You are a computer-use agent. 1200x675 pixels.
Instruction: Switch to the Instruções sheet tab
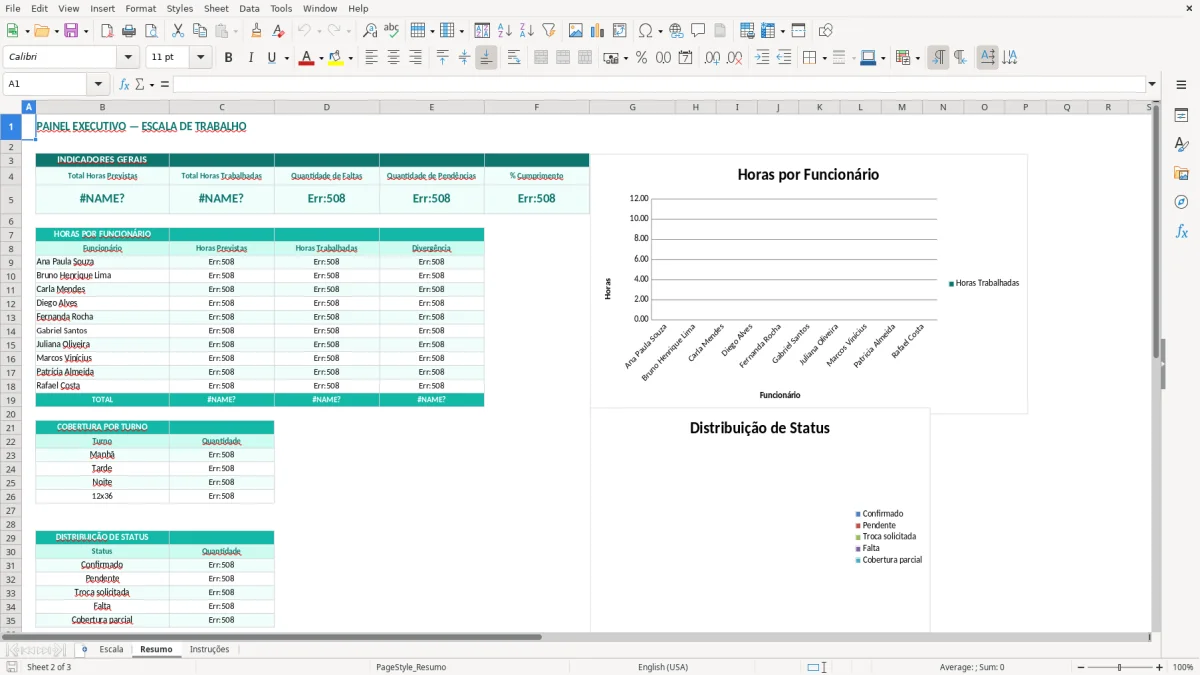pos(209,649)
